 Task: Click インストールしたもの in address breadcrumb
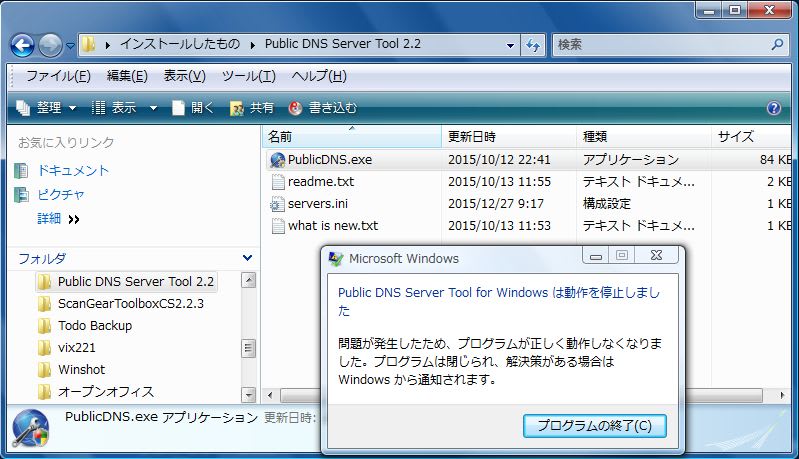pyautogui.click(x=180, y=44)
